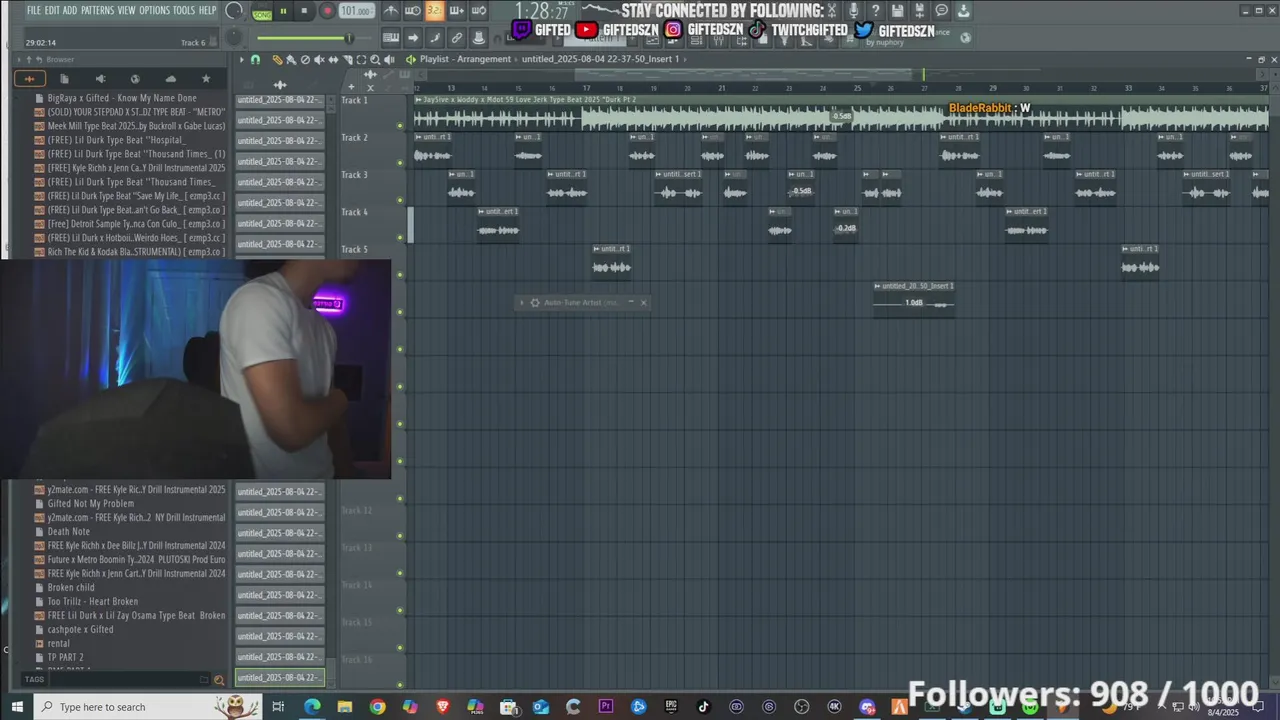Select 'BigRaya x Gifted - Know My Name Done'
Viewport: 1280px width, 720px height.
122,98
